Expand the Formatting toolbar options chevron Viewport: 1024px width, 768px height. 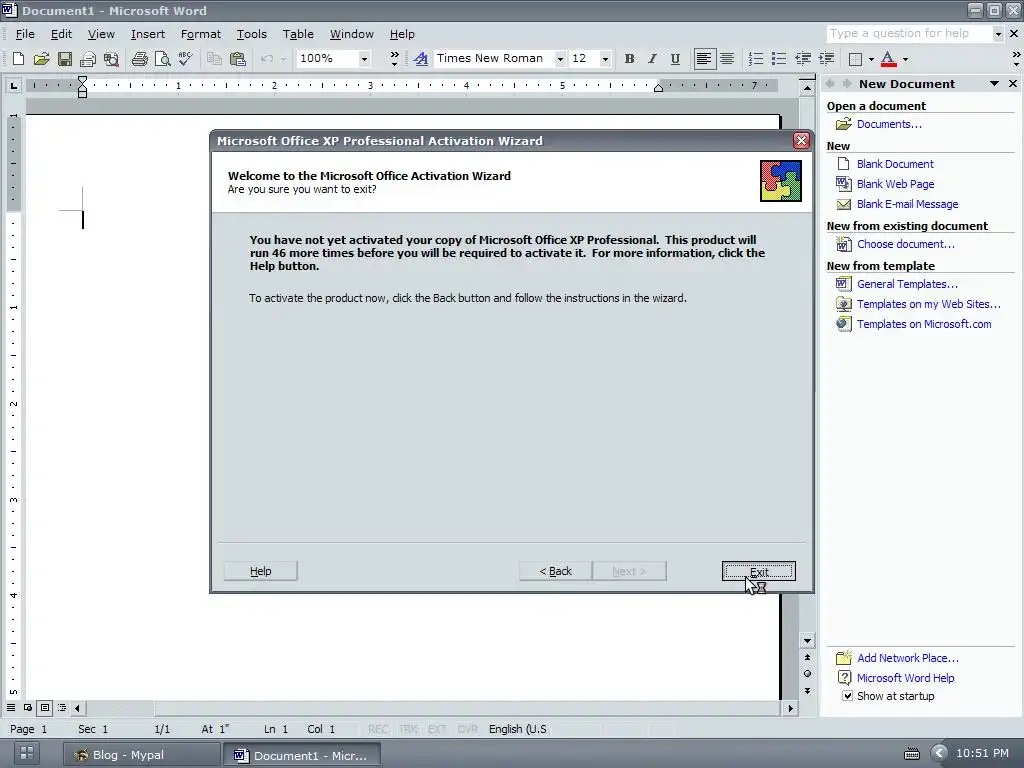pyautogui.click(x=1016, y=59)
